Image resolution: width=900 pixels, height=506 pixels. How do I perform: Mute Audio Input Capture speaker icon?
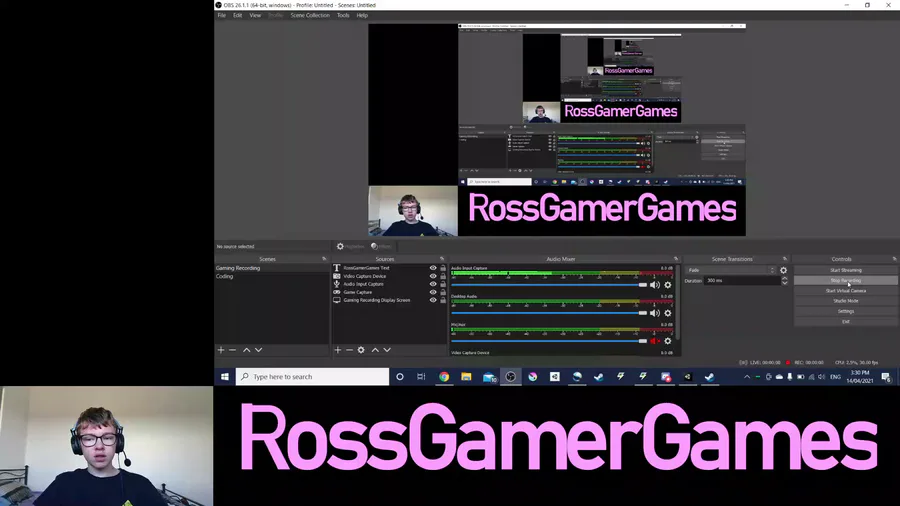[655, 285]
